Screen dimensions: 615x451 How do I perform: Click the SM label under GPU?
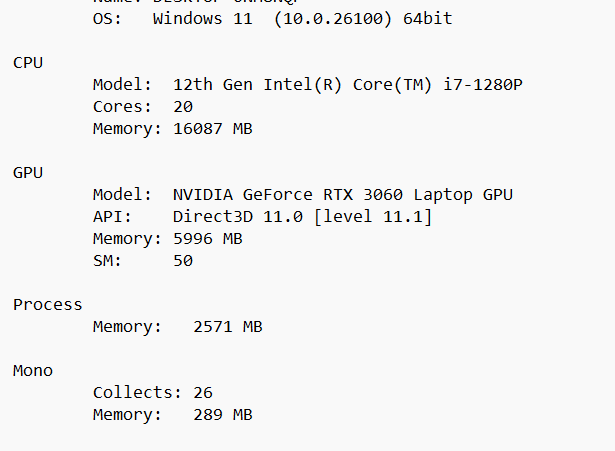coord(107,261)
